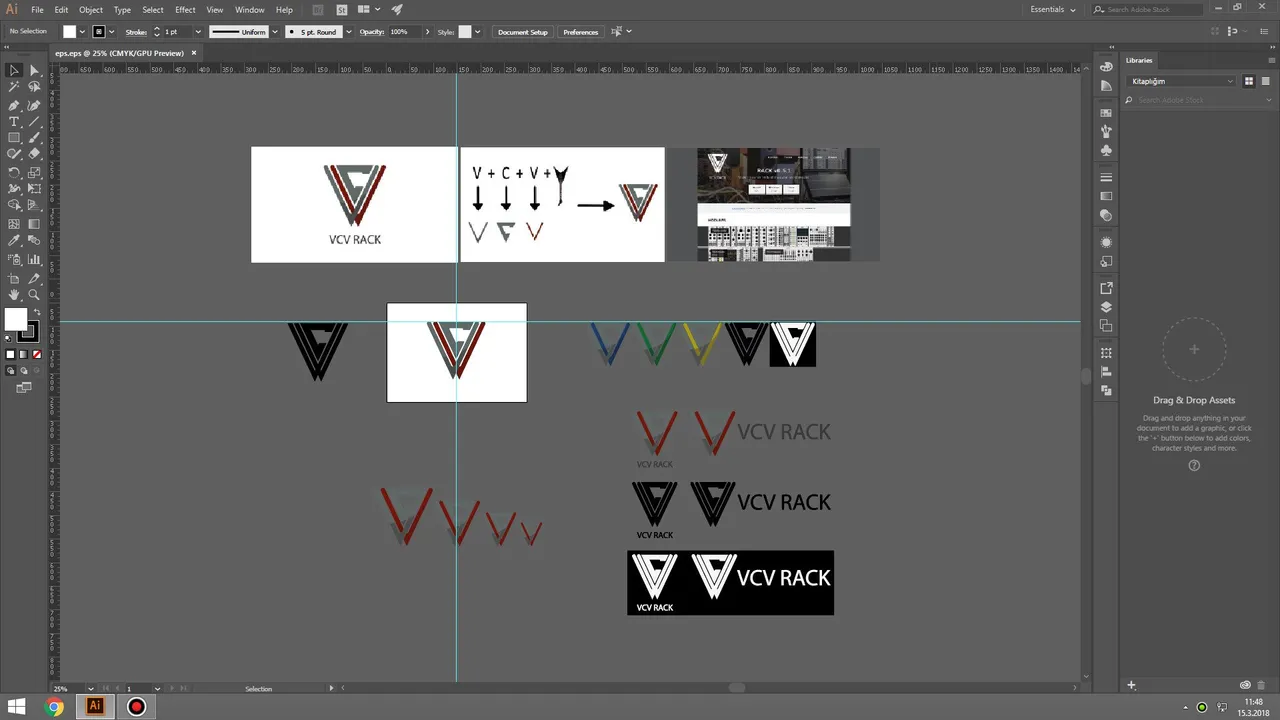Select the Selection tool (black arrow)
Image resolution: width=1280 pixels, height=720 pixels.
pyautogui.click(x=14, y=70)
